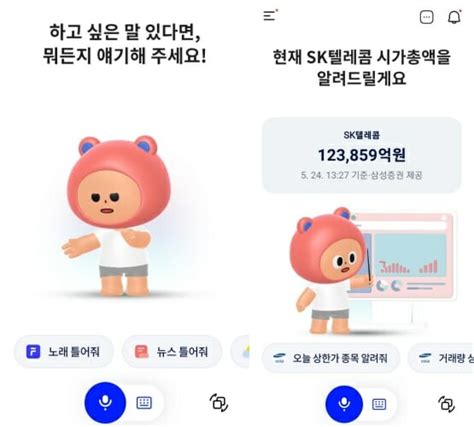Select the '노래 틀어줘' suggestion chip
The height and width of the screenshot is (427, 474).
(64, 352)
